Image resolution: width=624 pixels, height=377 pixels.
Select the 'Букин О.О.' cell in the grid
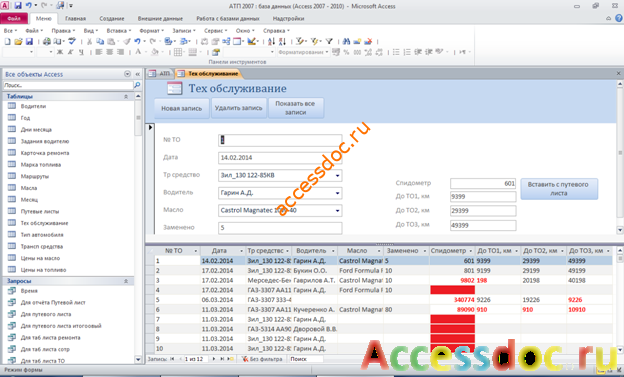coord(314,271)
